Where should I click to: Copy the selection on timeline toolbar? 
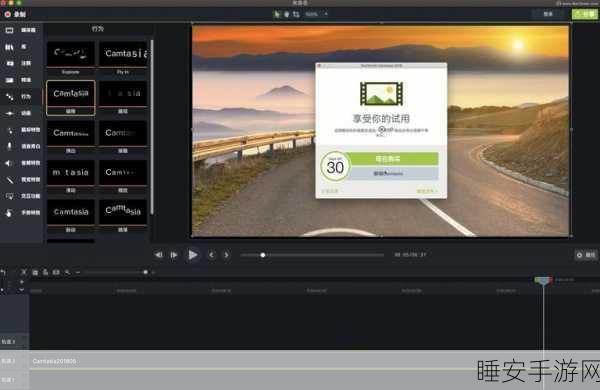[35, 272]
